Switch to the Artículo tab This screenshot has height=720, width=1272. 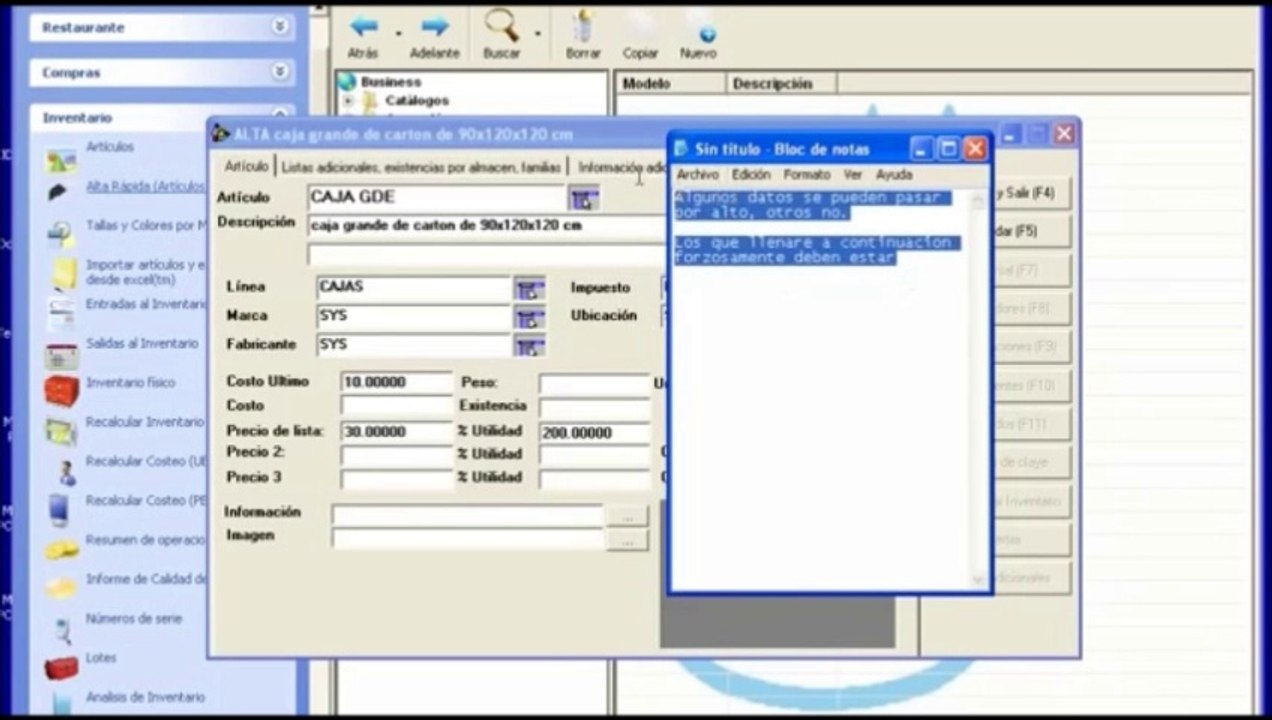coord(246,166)
